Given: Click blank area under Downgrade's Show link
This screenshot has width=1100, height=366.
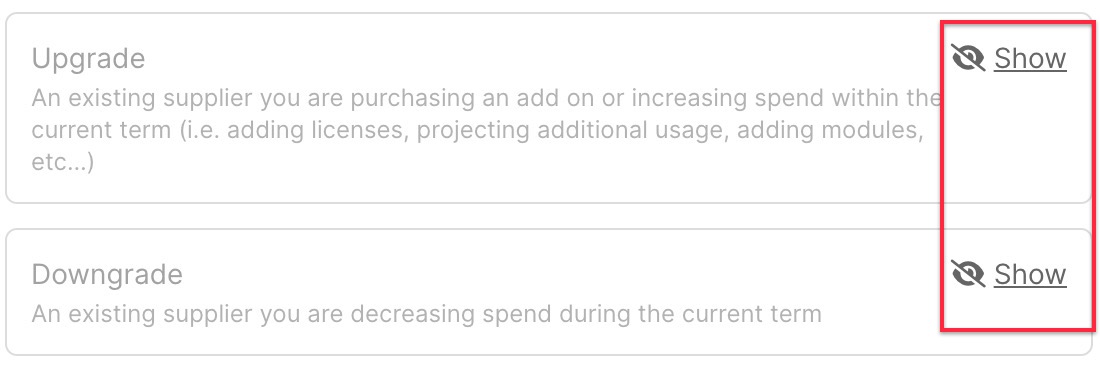Looking at the screenshot, I should click(x=1017, y=310).
